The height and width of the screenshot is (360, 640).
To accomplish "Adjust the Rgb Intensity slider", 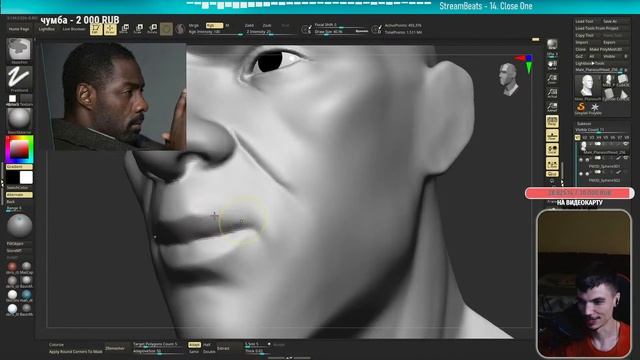I will 216,32.
